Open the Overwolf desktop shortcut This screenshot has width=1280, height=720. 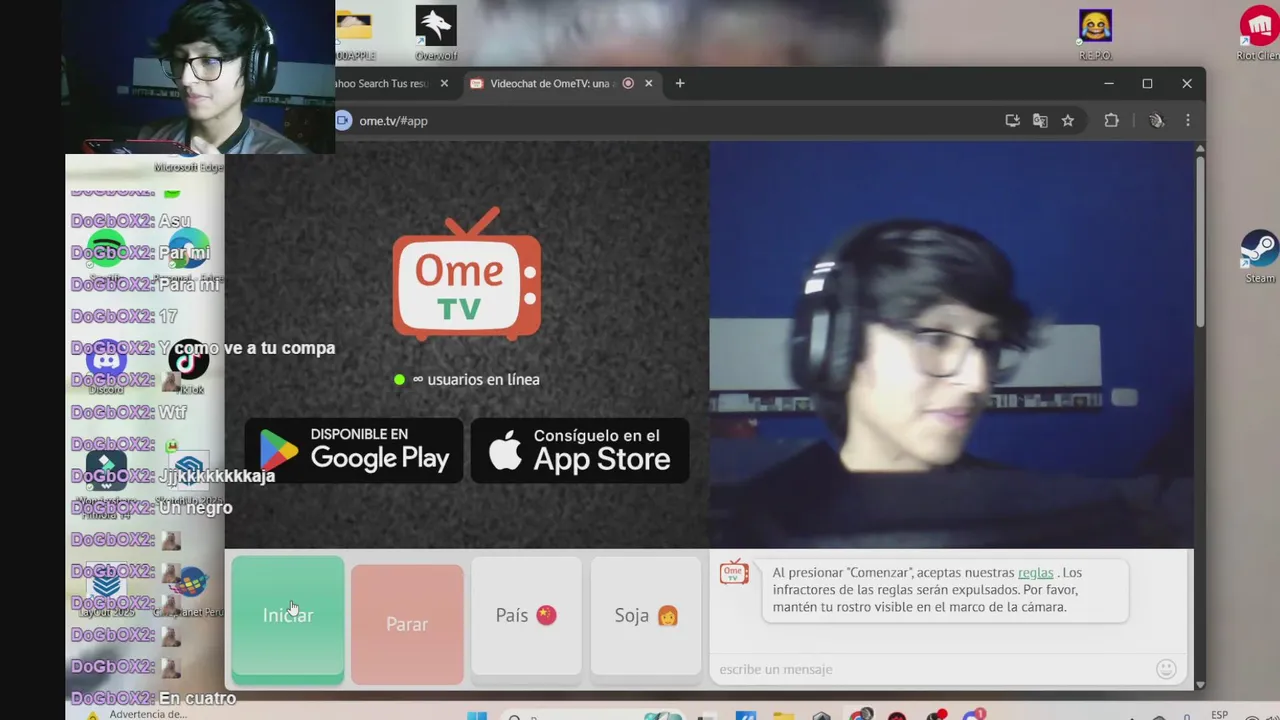436,33
